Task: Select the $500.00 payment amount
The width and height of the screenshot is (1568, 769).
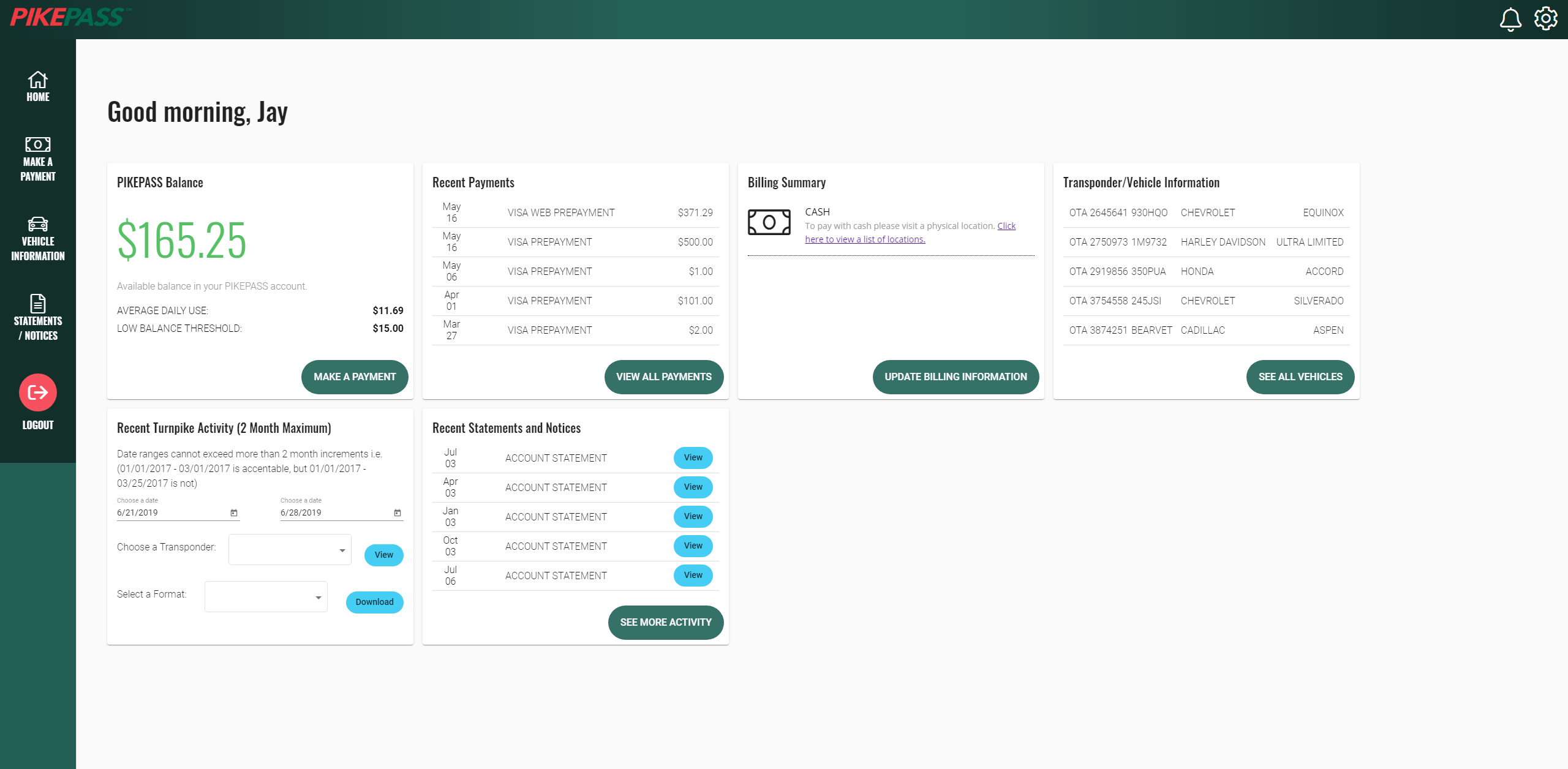Action: coord(695,242)
